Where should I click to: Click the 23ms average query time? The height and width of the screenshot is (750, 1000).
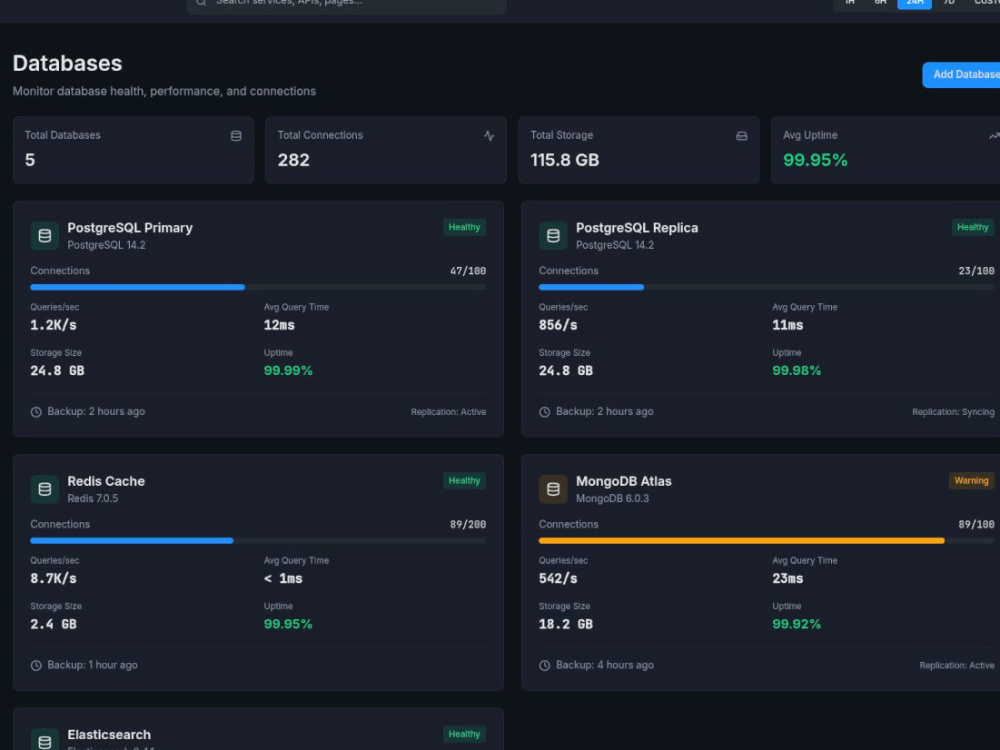click(788, 578)
